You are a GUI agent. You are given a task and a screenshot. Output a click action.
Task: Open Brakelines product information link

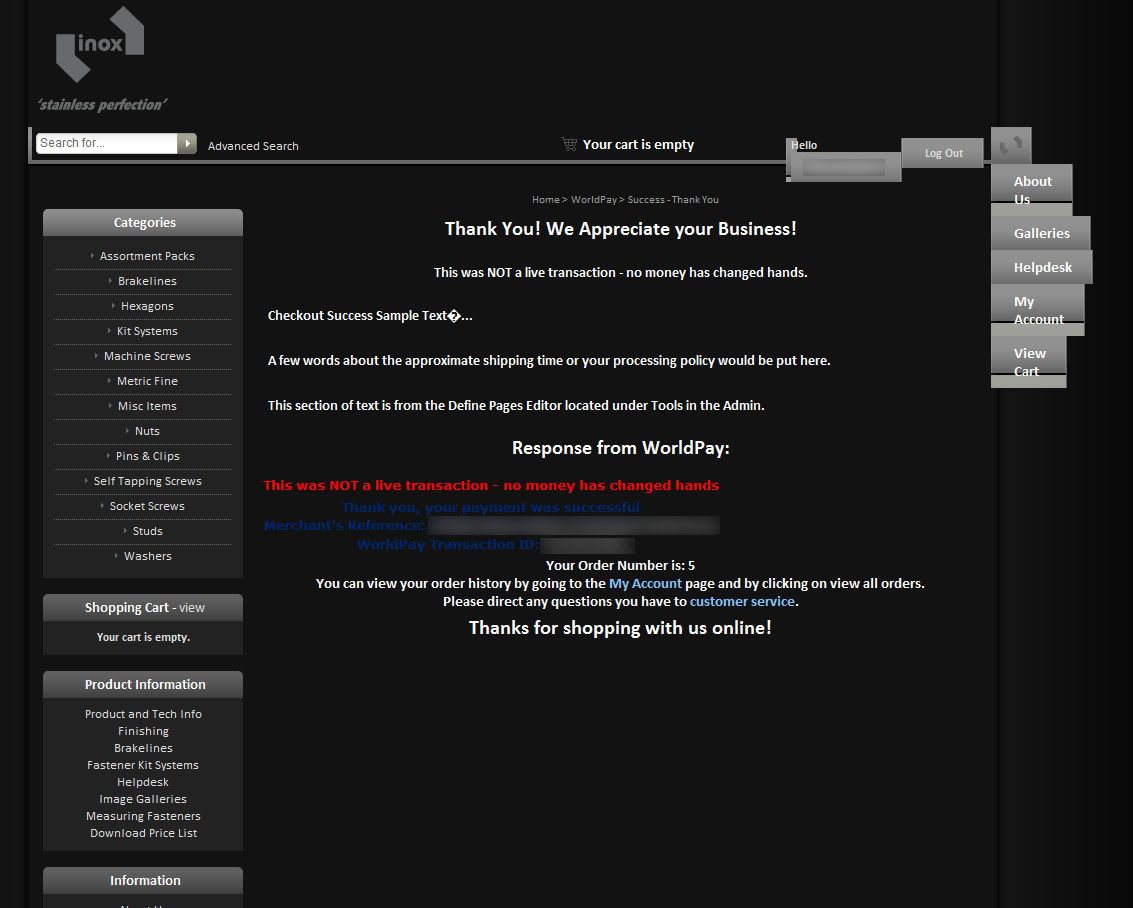tap(143, 748)
